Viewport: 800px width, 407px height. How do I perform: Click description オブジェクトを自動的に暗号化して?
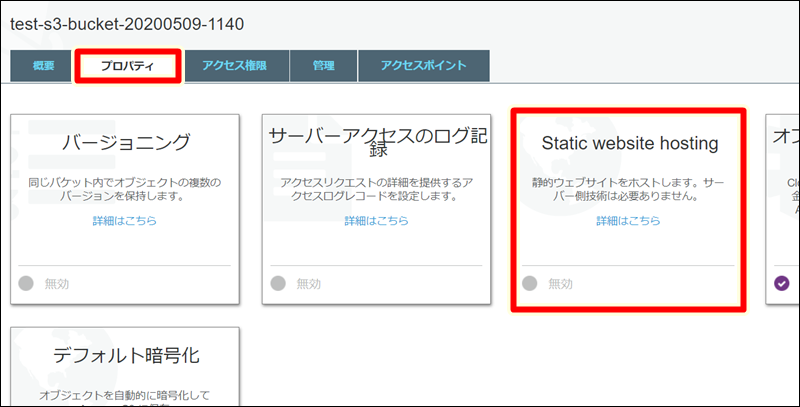point(124,395)
